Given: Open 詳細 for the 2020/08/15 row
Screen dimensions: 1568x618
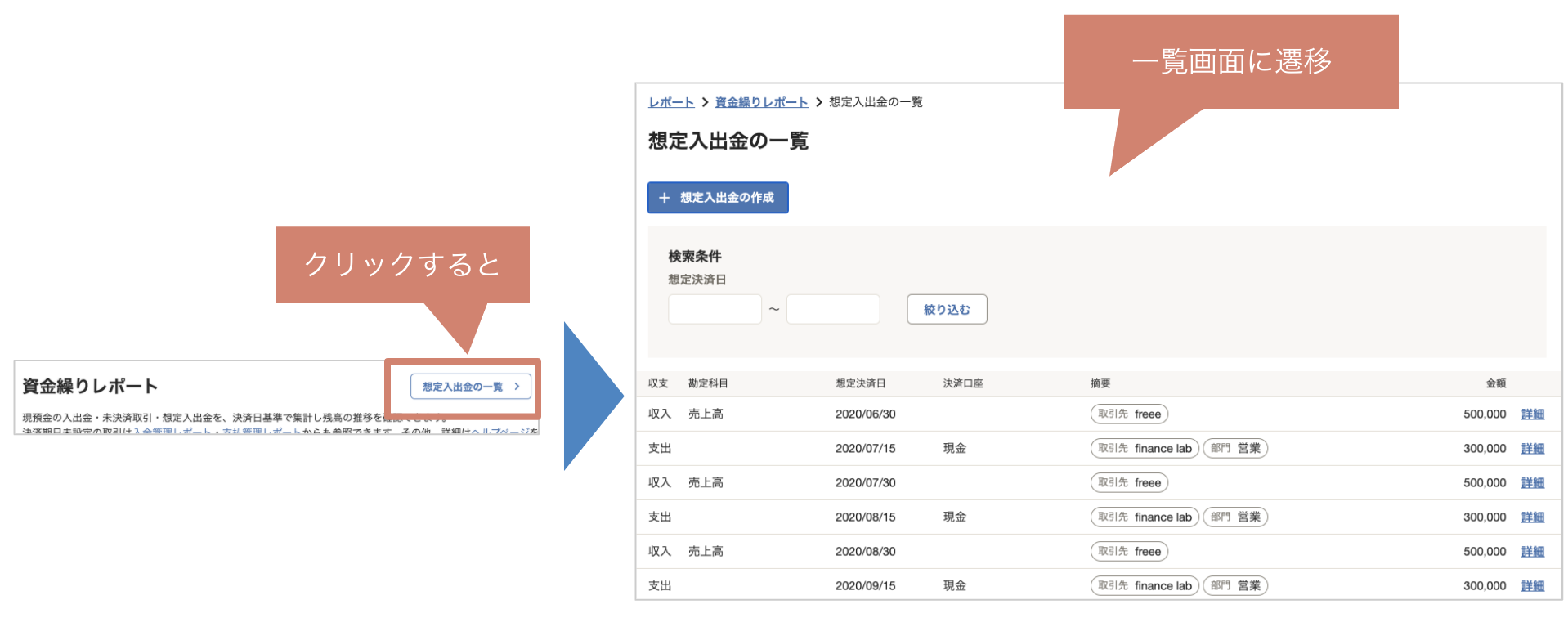Looking at the screenshot, I should tap(1532, 517).
